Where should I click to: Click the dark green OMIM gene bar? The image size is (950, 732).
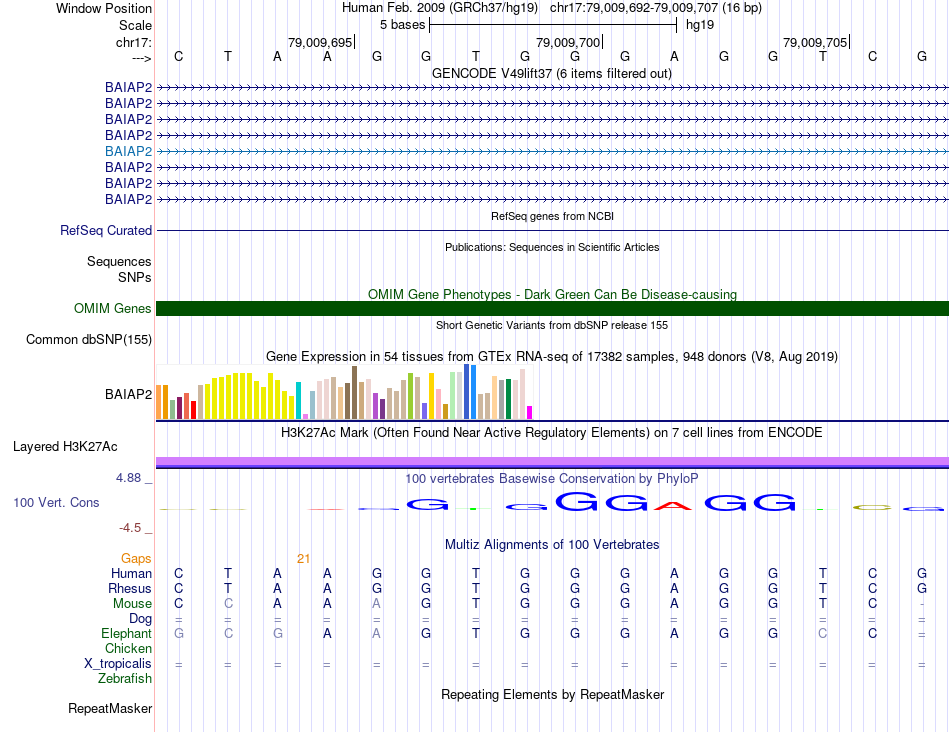(x=552, y=308)
